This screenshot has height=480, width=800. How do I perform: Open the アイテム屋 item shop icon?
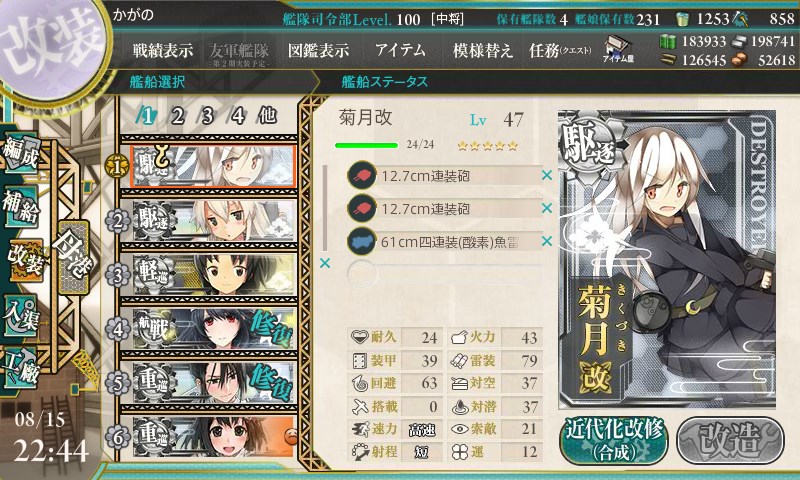coord(618,49)
